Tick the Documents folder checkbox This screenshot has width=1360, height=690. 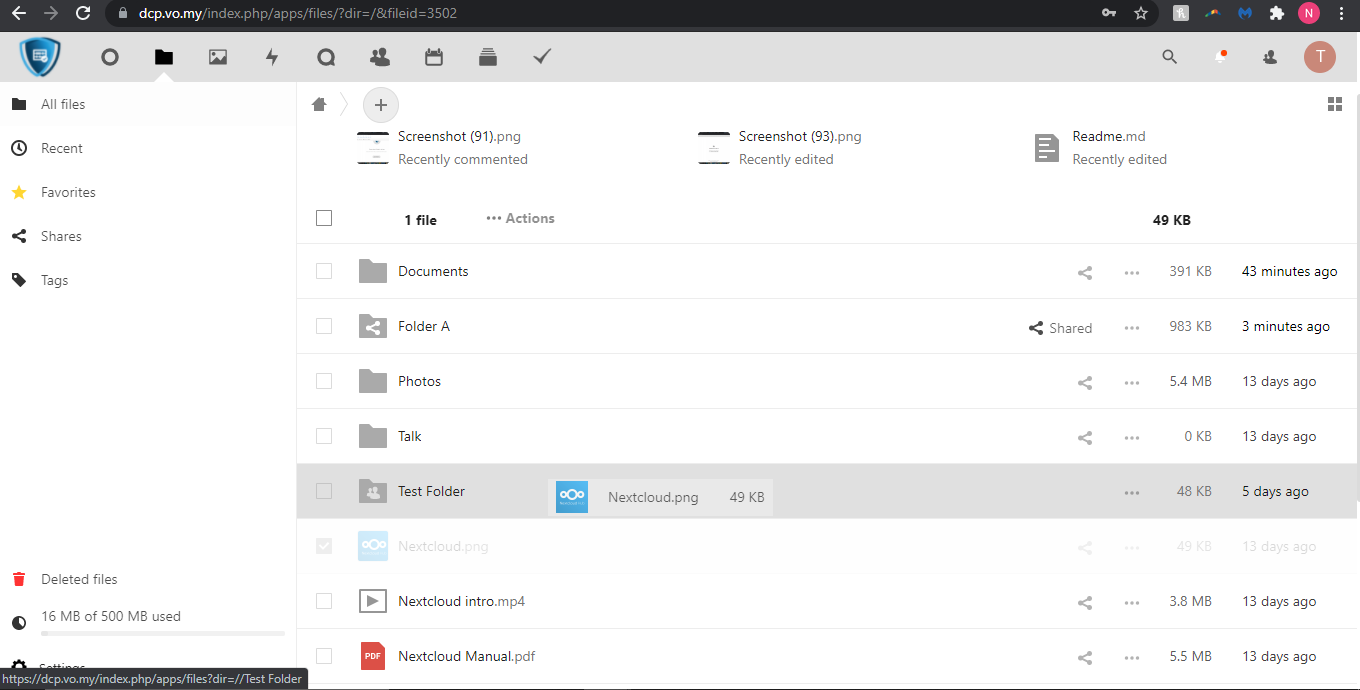[x=324, y=271]
